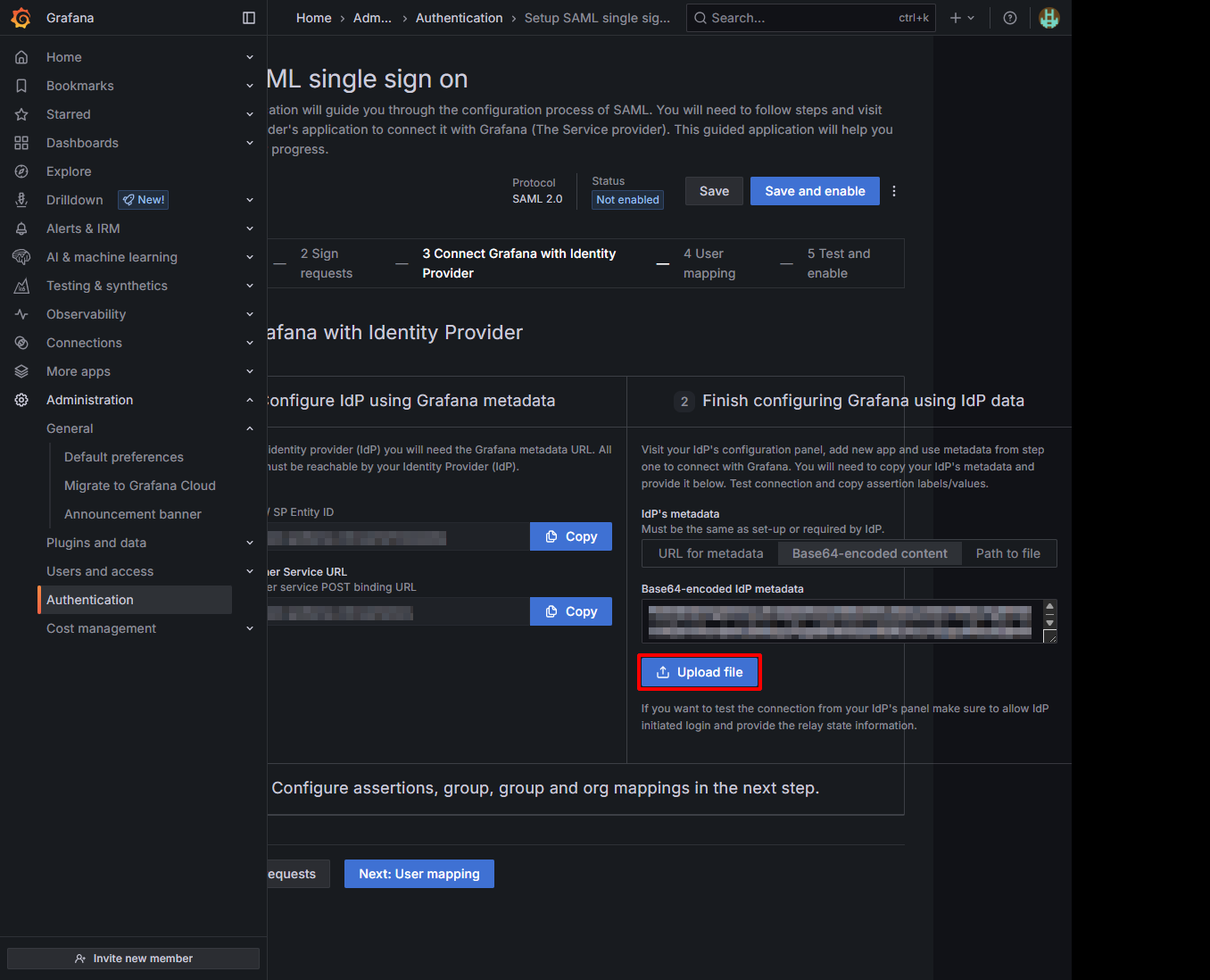Open the user profile avatar
Viewport: 1210px width, 980px height.
pos(1048,18)
